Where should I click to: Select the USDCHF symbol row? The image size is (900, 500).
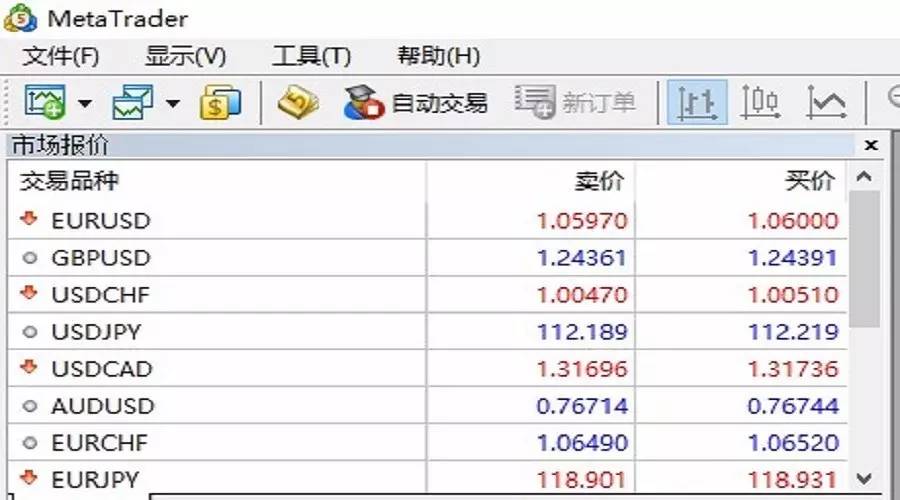(x=428, y=294)
